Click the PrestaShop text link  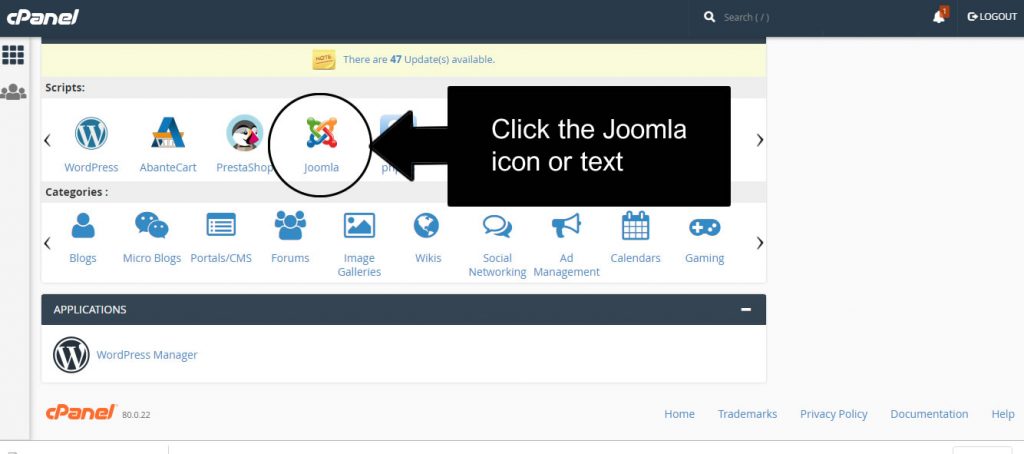pos(244,167)
